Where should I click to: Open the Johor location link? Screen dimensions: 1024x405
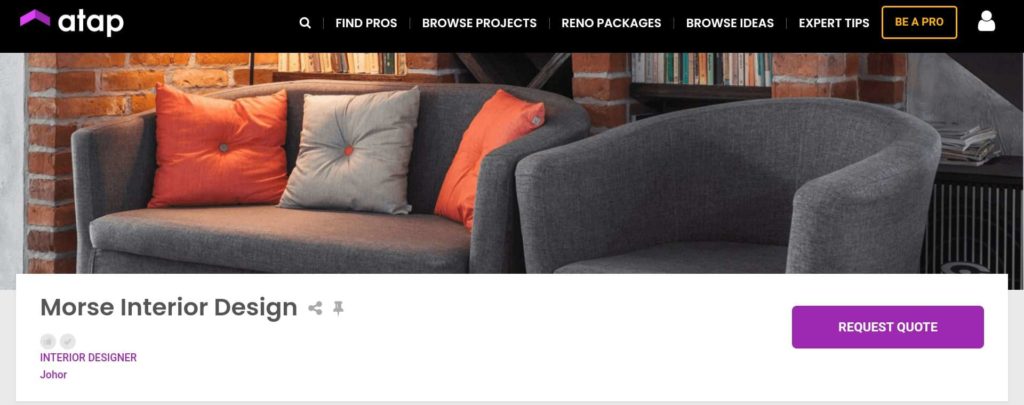click(x=54, y=375)
